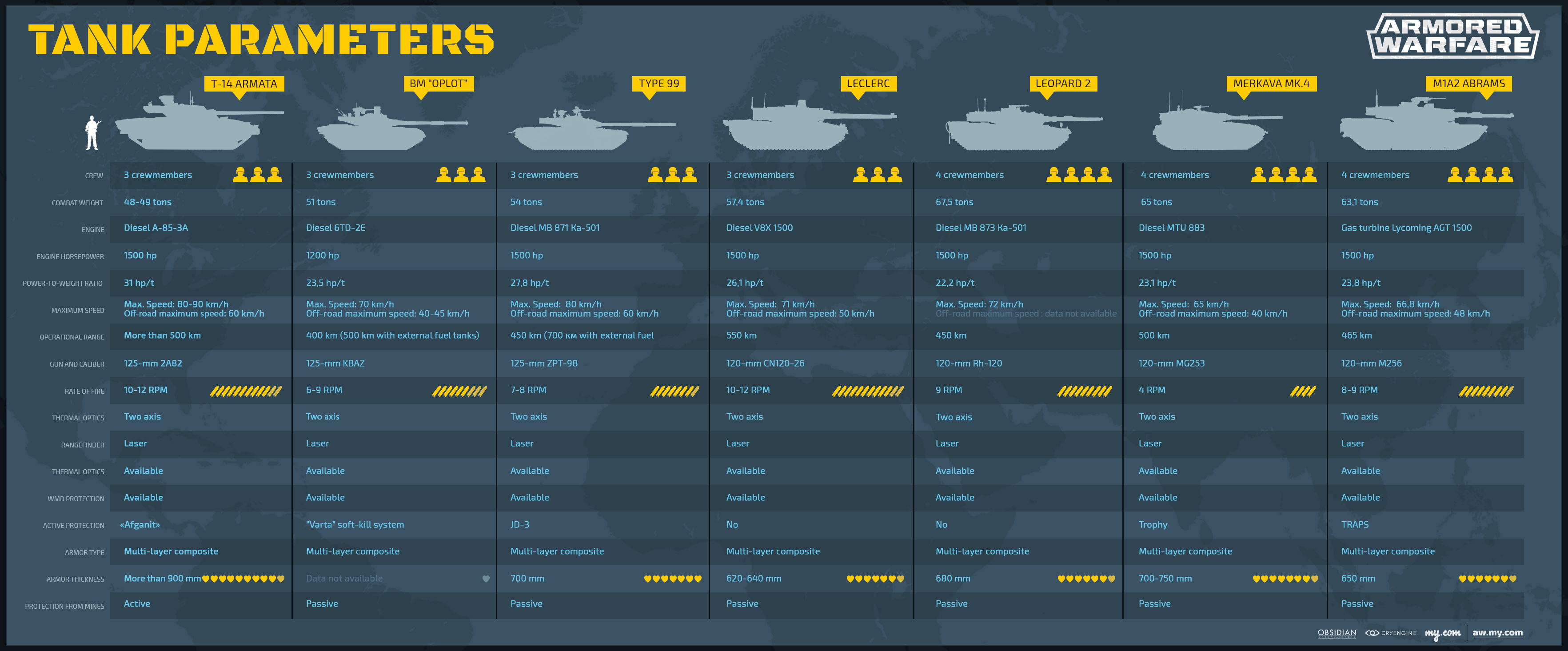Click the "Active" mine protection cell

[137, 604]
